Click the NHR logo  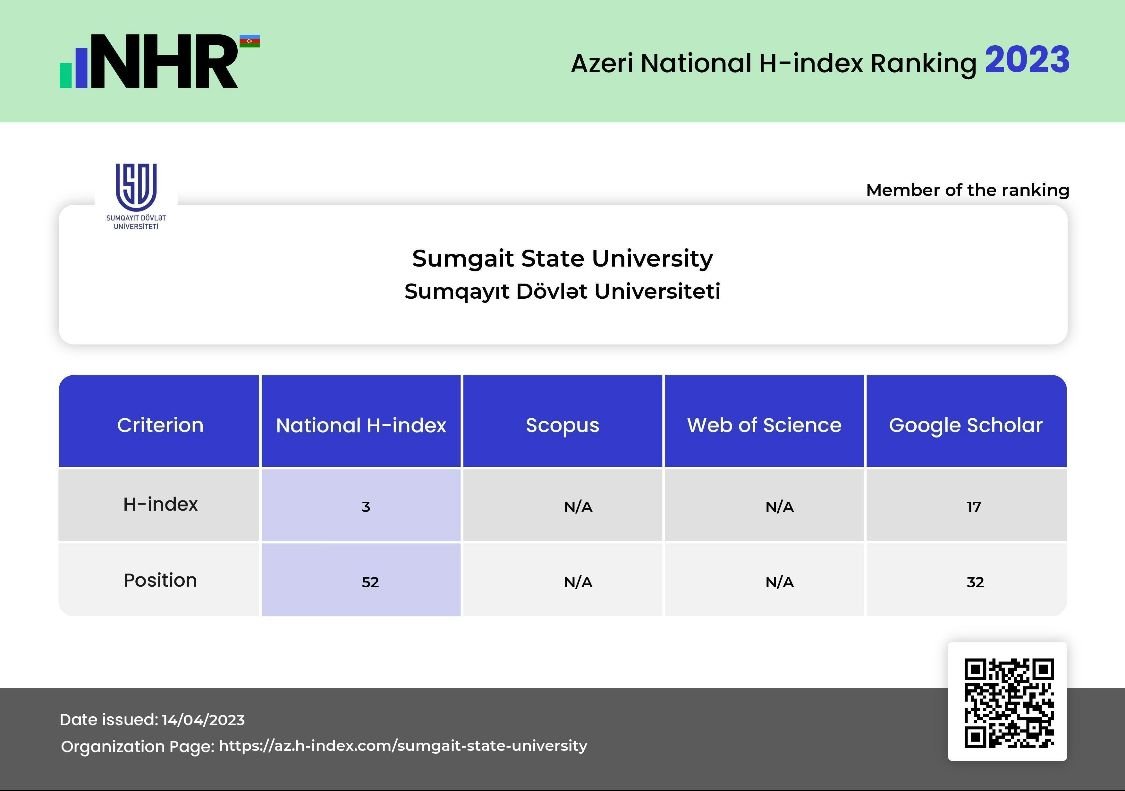point(150,62)
